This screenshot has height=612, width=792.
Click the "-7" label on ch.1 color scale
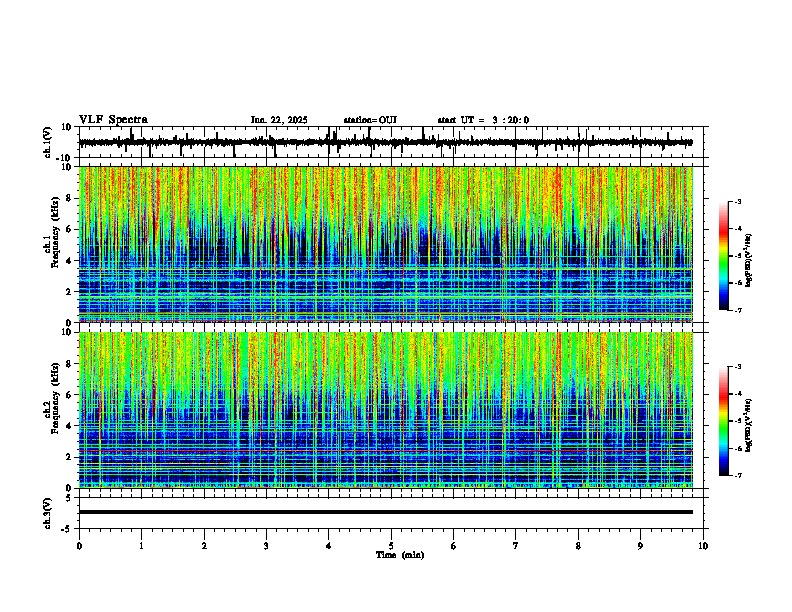coord(738,310)
